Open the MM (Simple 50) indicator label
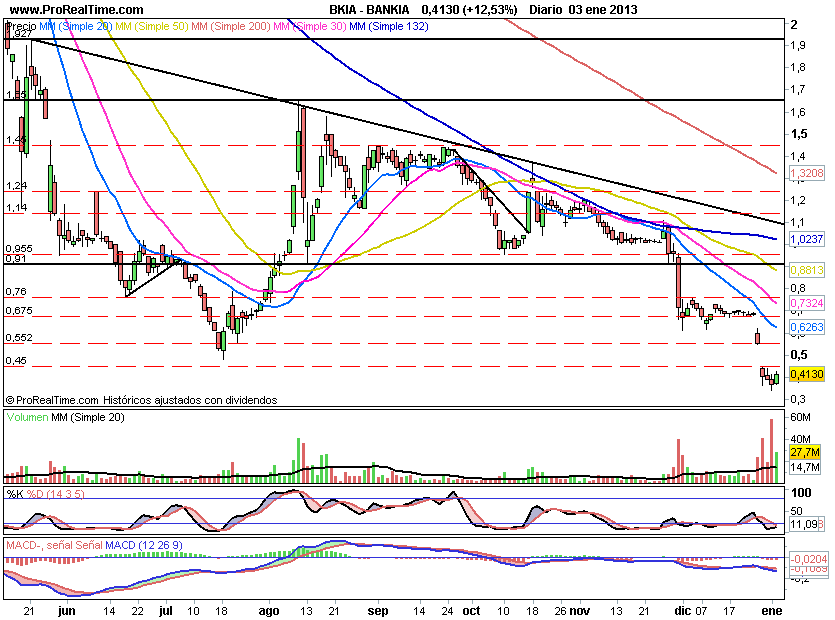835x620 pixels. 152,26
